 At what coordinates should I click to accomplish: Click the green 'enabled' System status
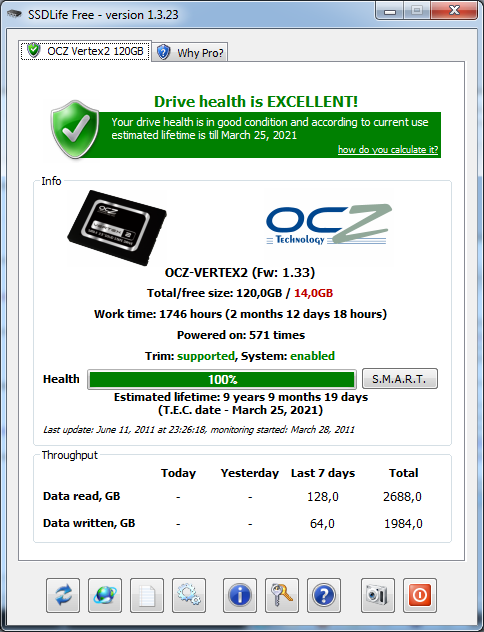tap(312, 356)
